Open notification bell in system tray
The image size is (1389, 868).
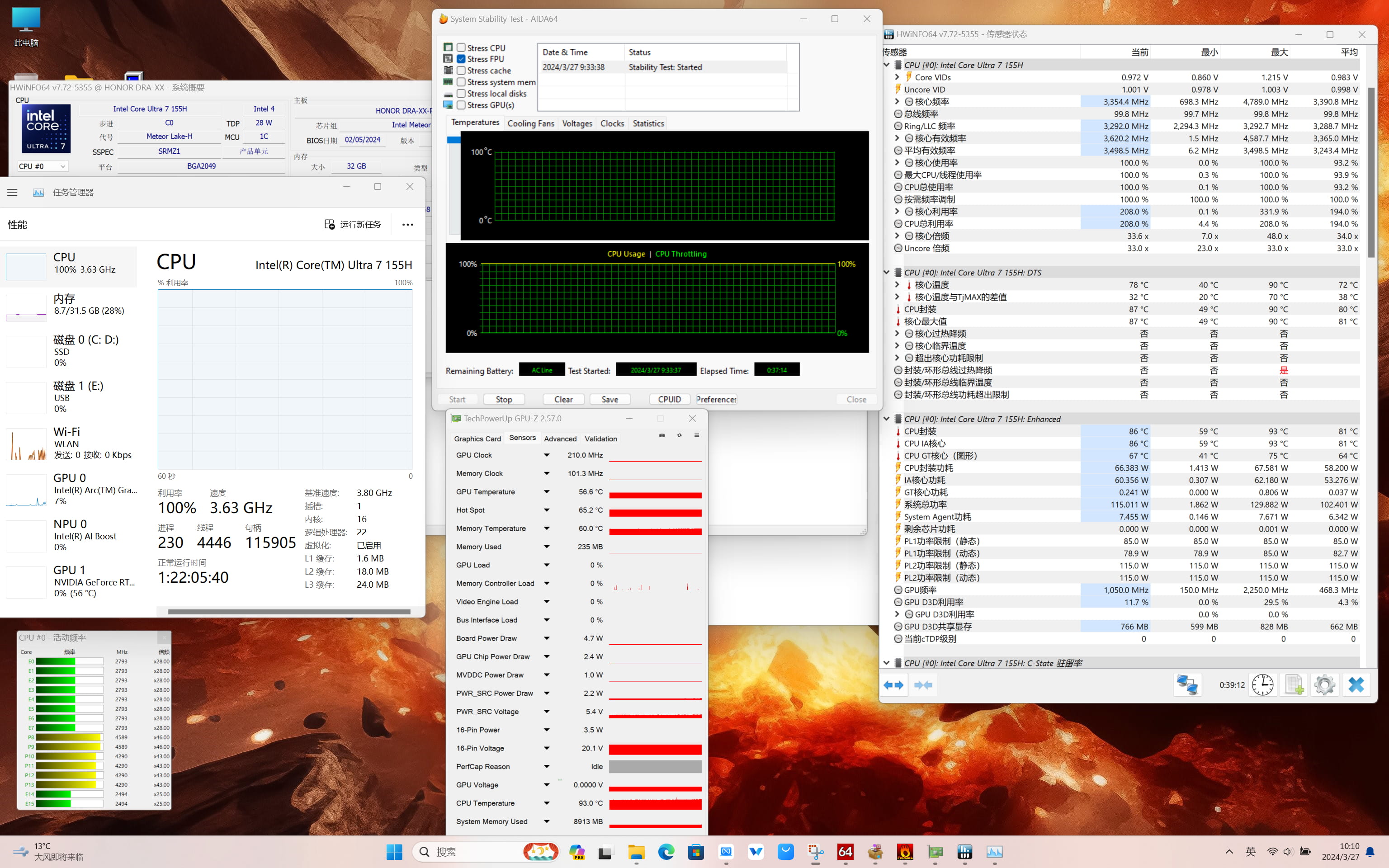tap(1370, 851)
